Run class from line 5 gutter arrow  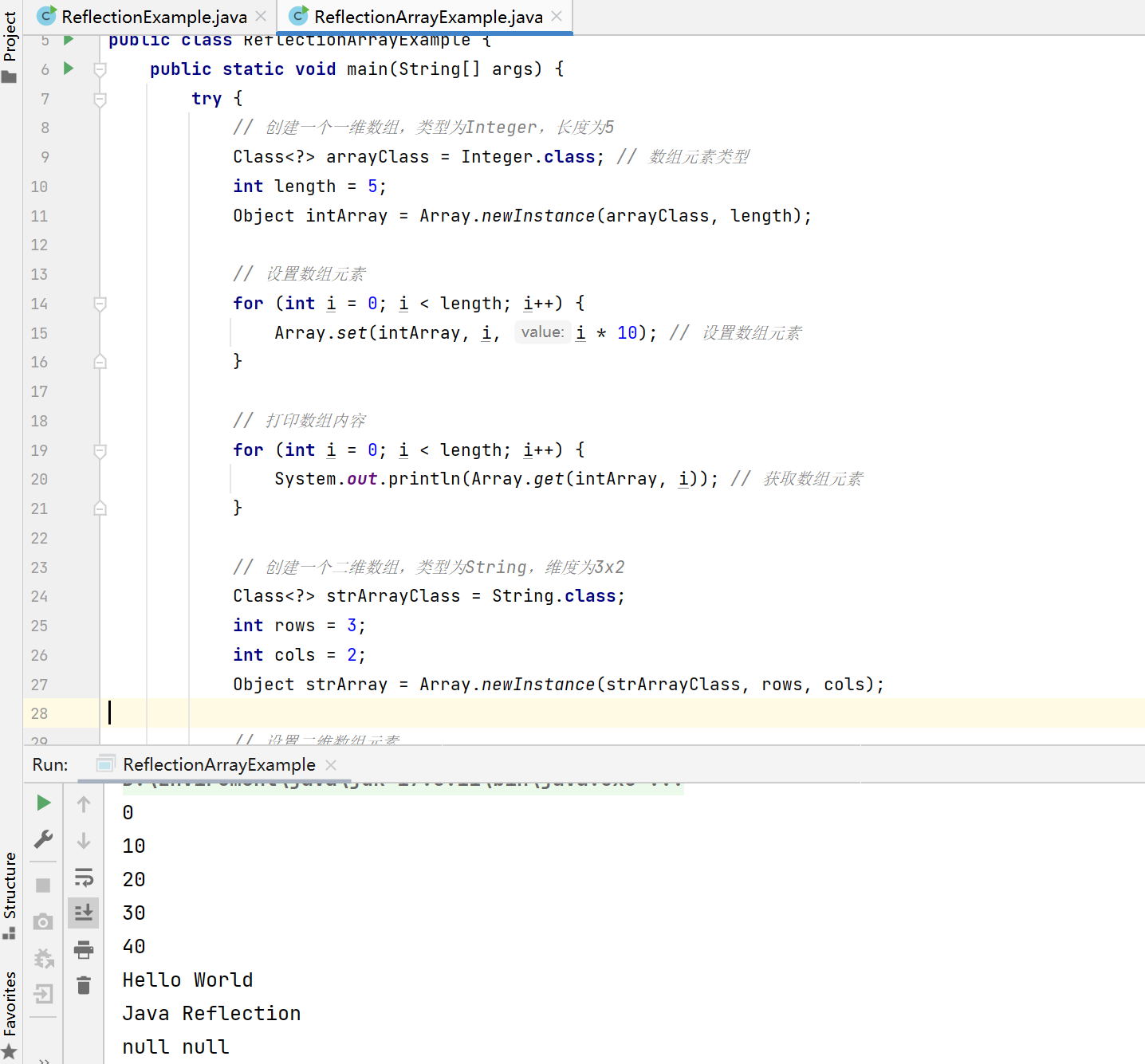(x=69, y=39)
